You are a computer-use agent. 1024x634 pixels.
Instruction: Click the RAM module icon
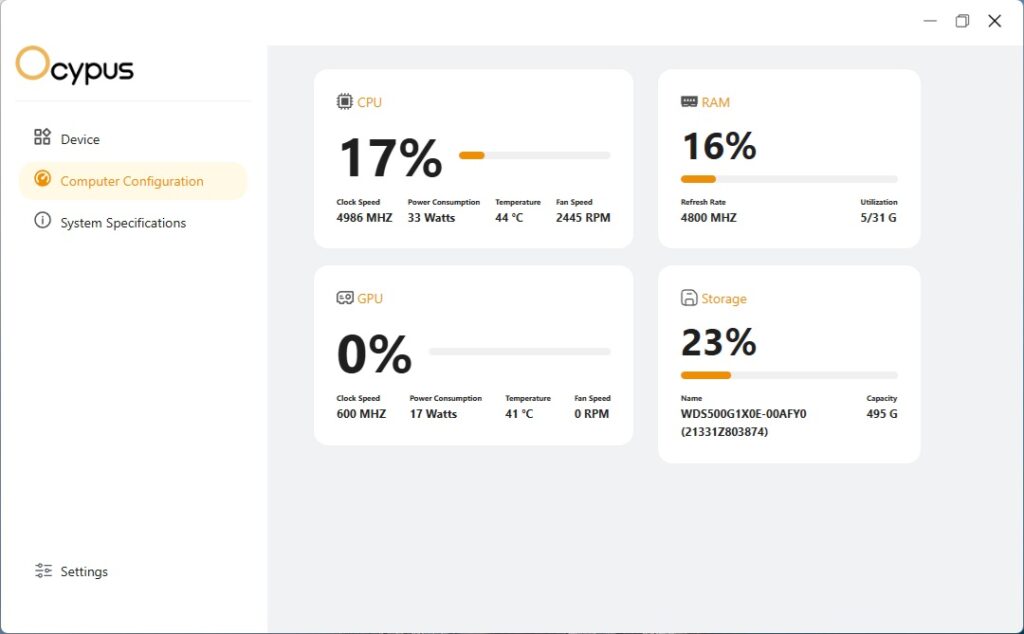689,102
